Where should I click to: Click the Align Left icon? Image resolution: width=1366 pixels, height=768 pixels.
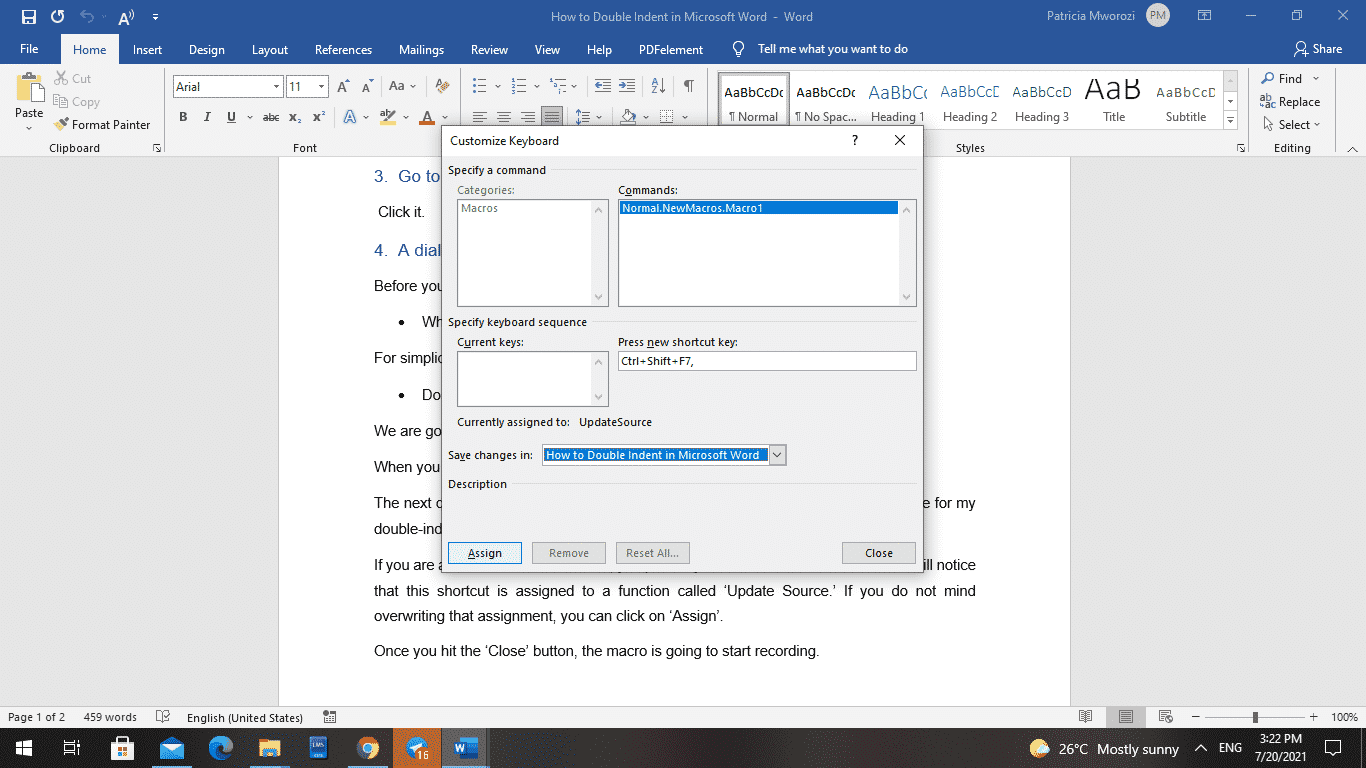click(x=479, y=117)
